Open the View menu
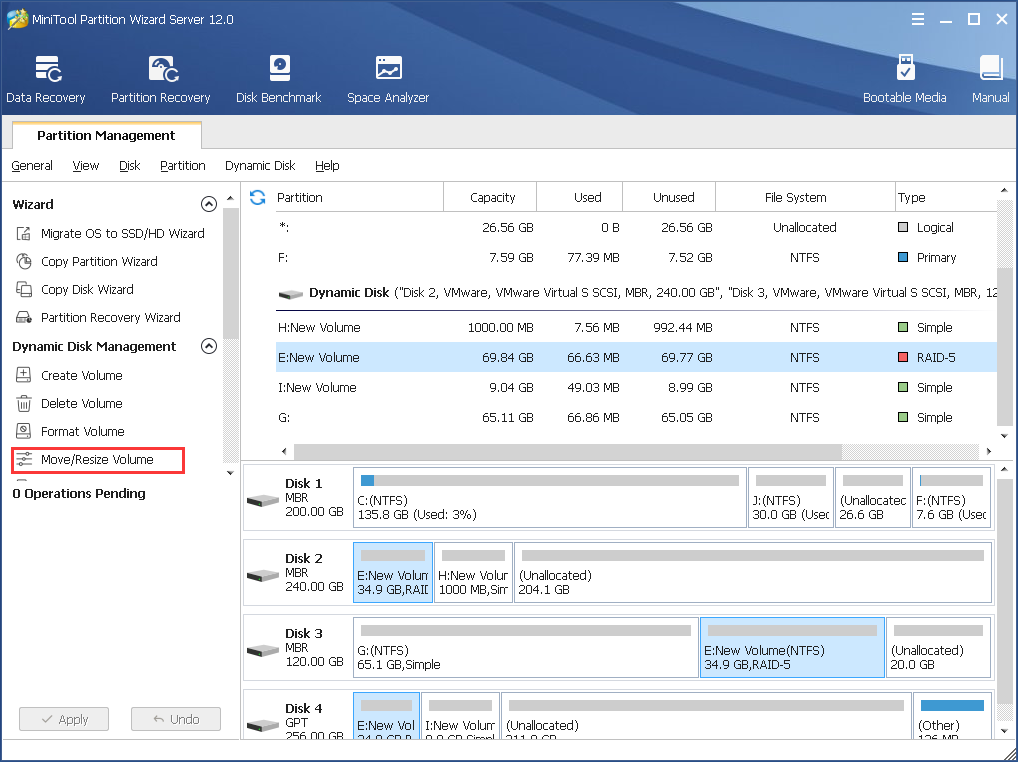Viewport: 1018px width, 762px height. click(x=86, y=166)
